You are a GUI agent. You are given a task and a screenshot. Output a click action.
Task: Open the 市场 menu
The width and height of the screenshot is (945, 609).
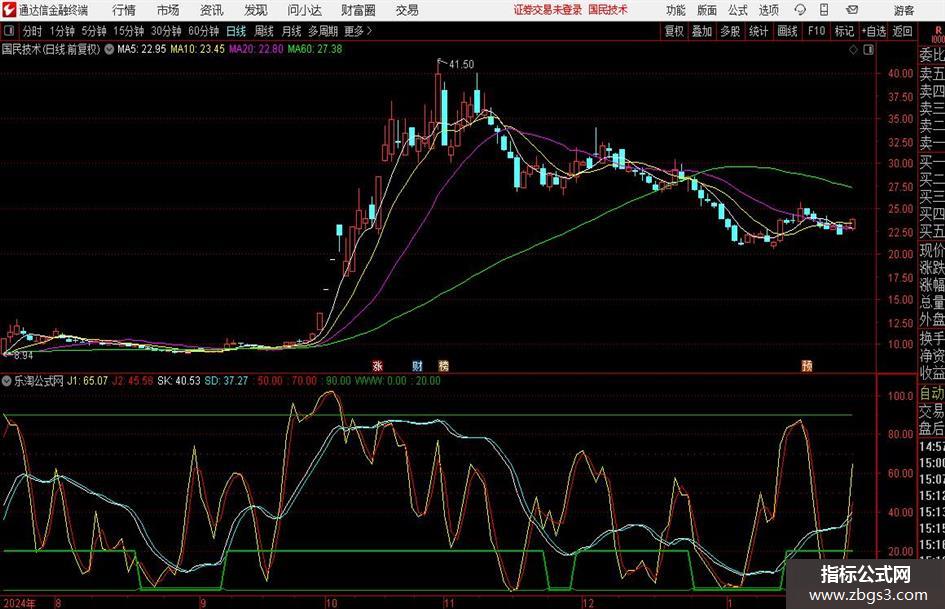[168, 10]
